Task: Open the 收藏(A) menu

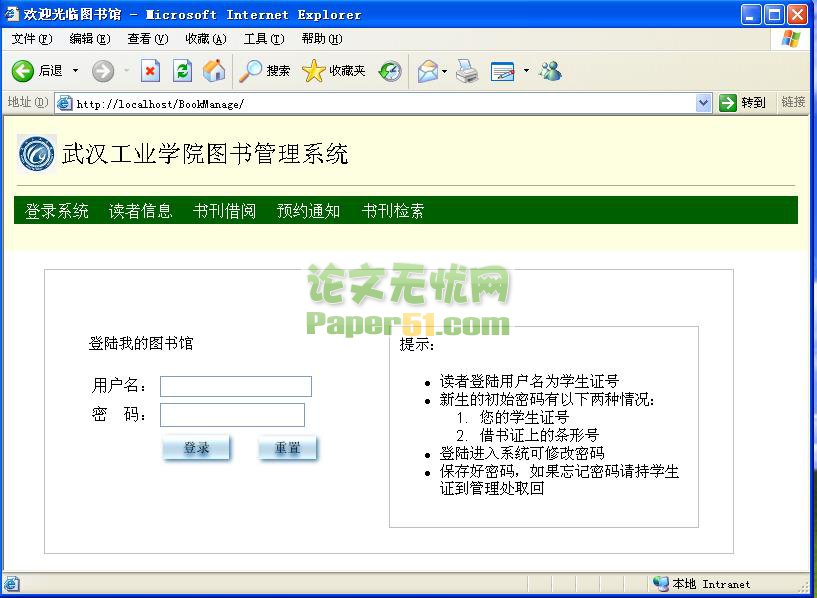Action: tap(206, 39)
